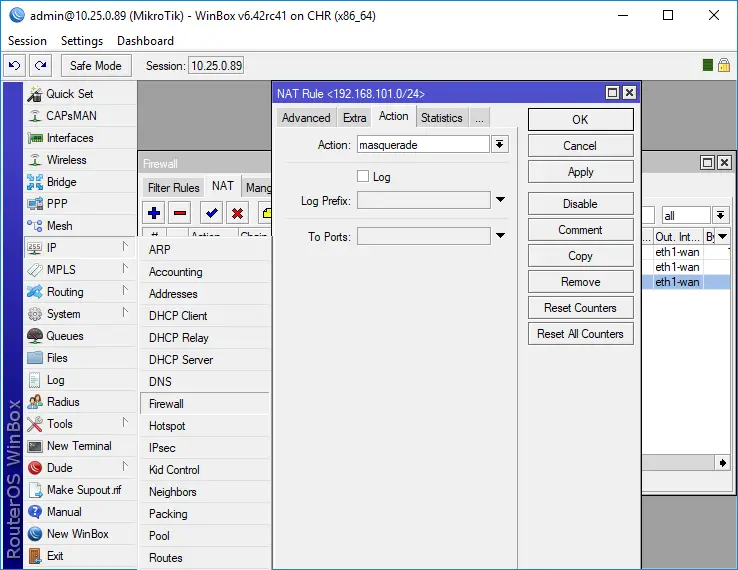Expand the IP submenu

point(125,247)
